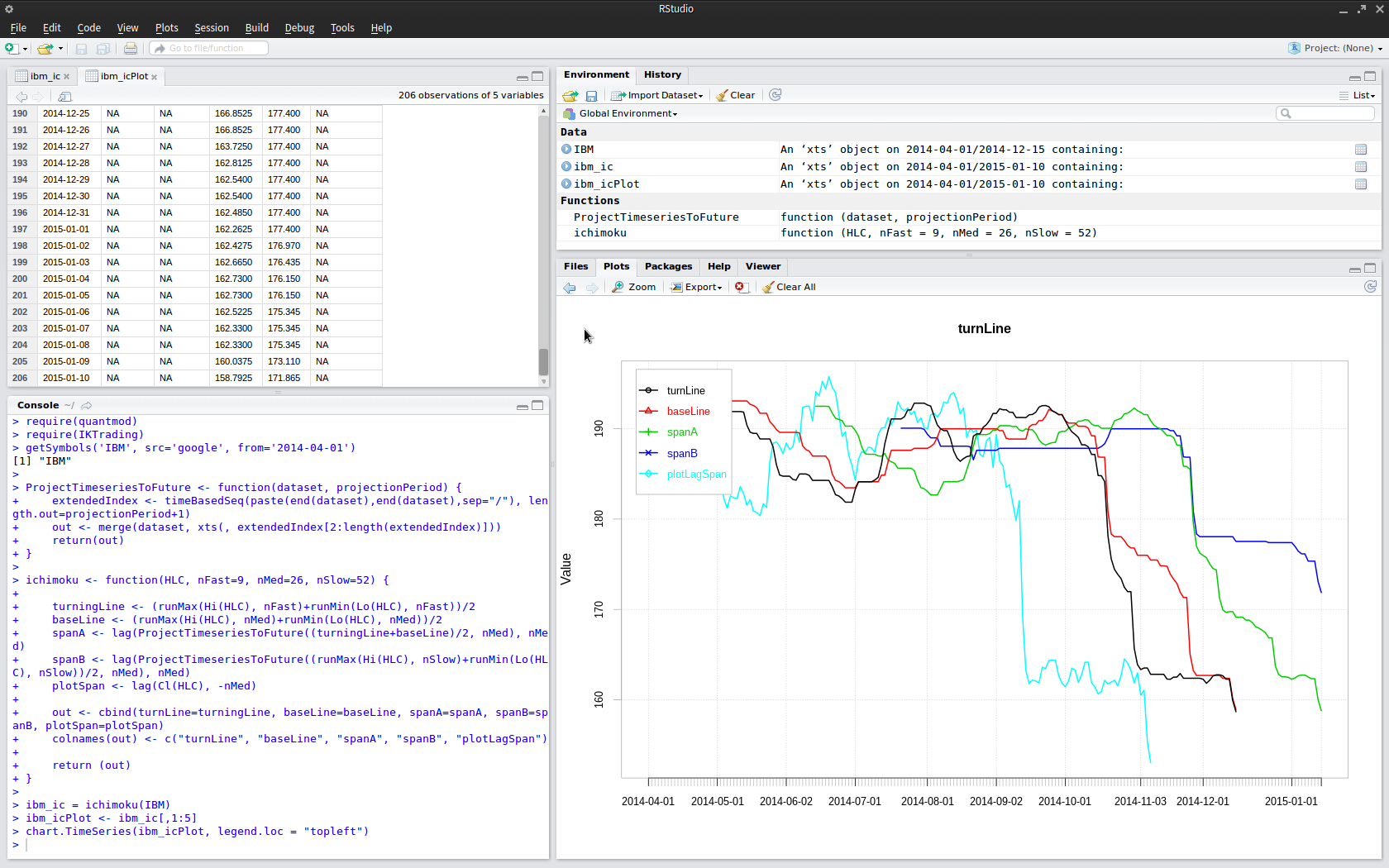This screenshot has height=868, width=1389.
Task: Select the ichimoku function entry
Action: click(x=969, y=233)
